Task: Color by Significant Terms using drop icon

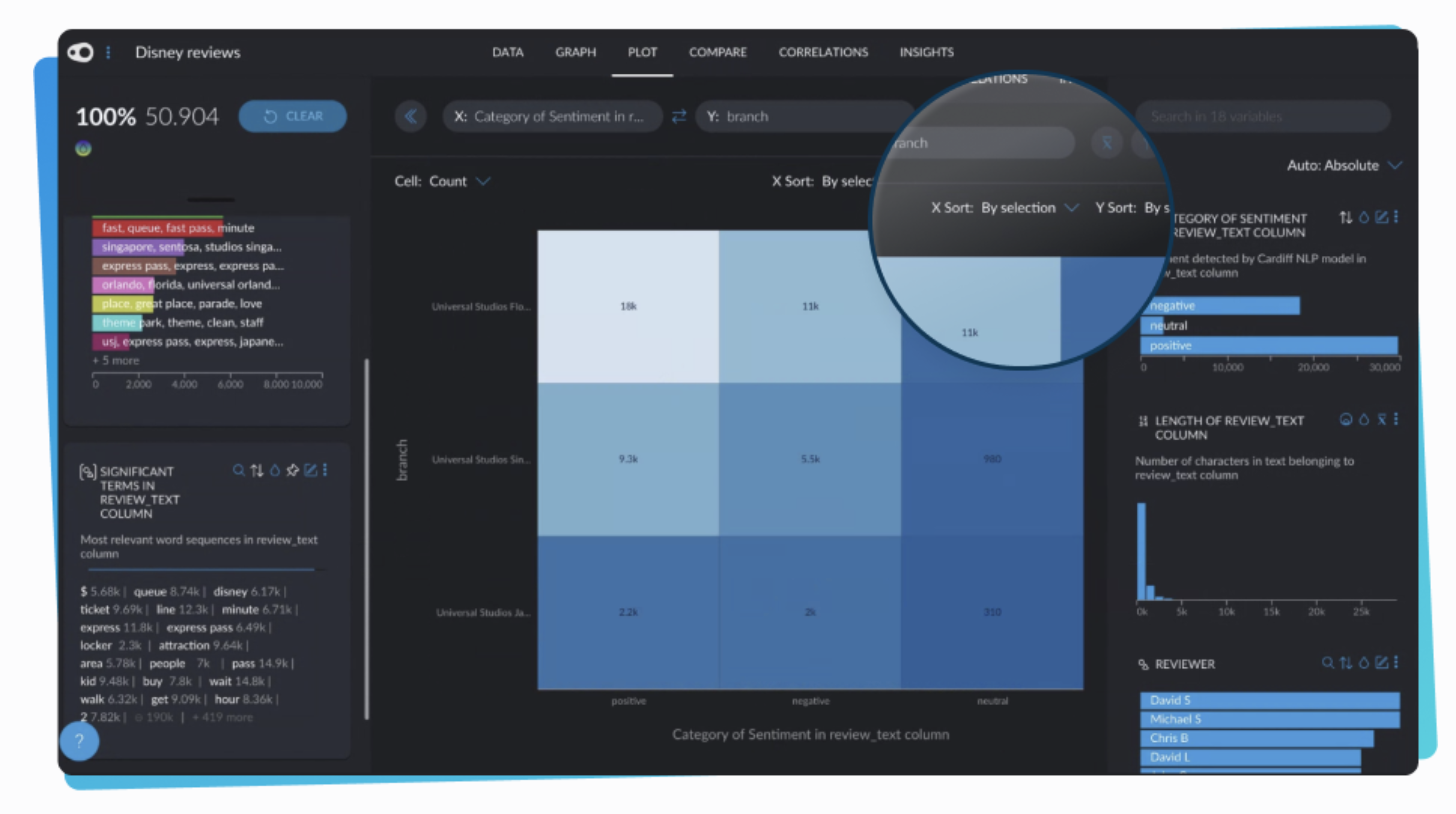Action: (274, 470)
